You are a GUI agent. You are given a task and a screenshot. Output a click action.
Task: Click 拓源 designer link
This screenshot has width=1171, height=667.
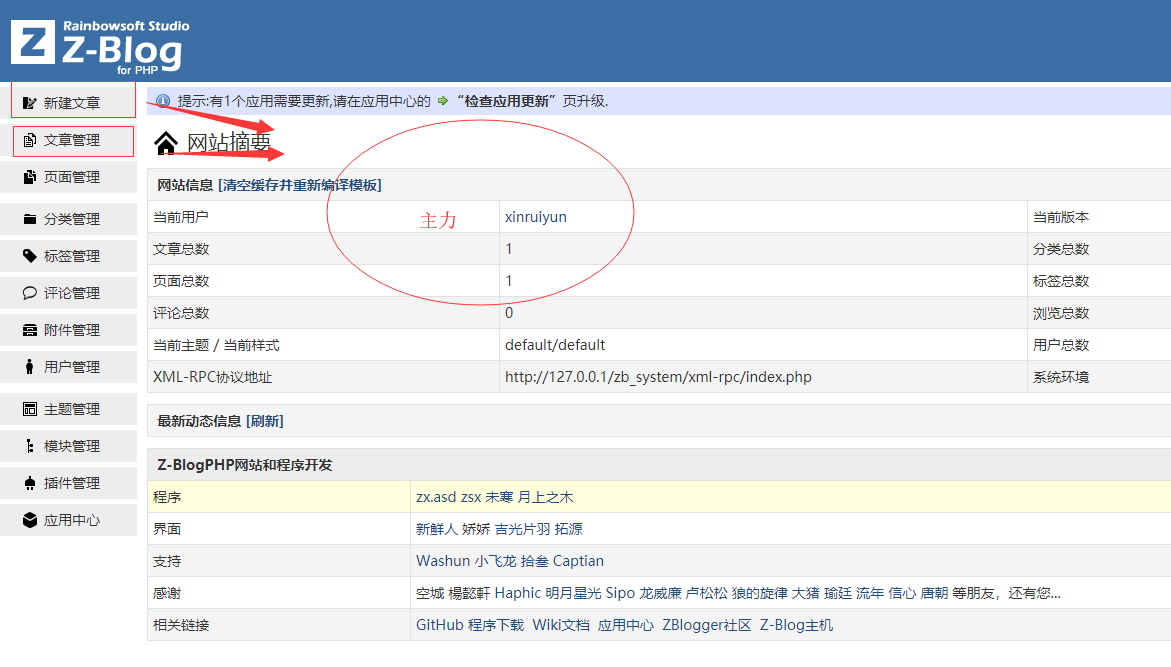pos(568,529)
